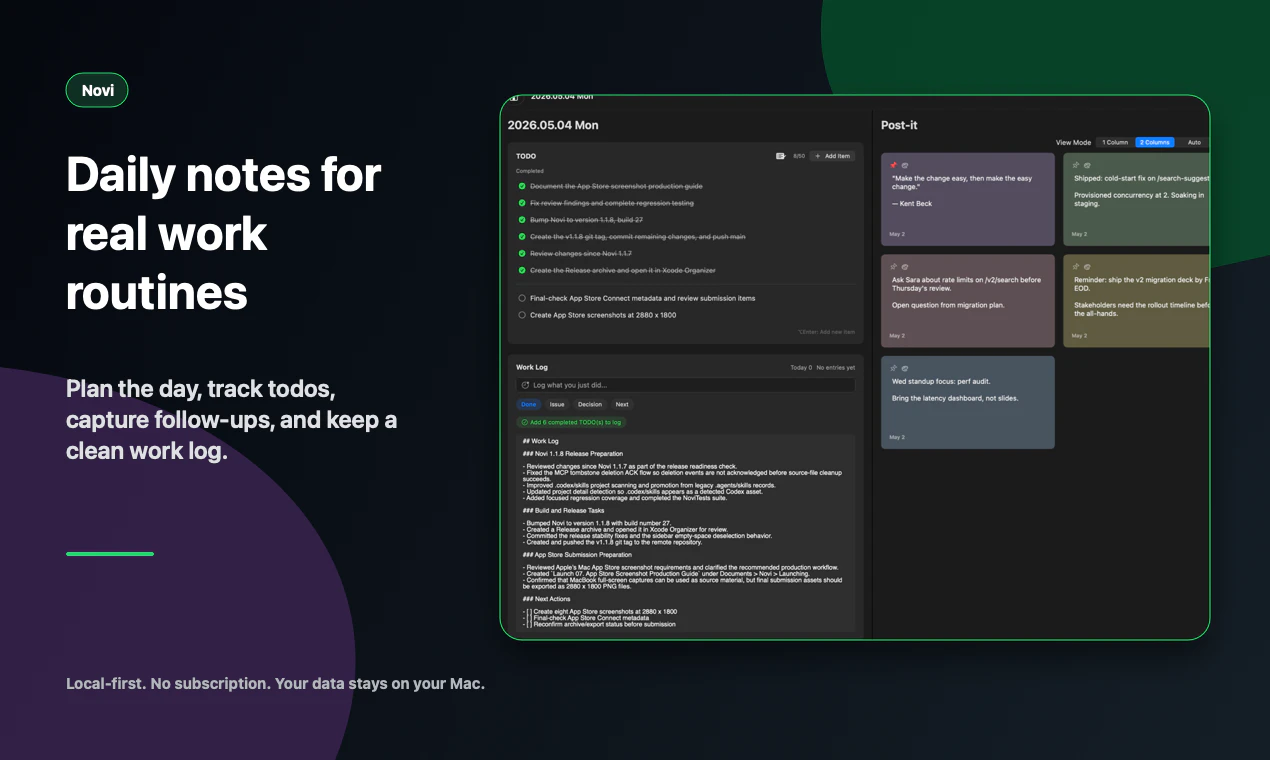Viewport: 1270px width, 760px height.
Task: Click the Add Item button in TODO
Action: click(x=832, y=156)
